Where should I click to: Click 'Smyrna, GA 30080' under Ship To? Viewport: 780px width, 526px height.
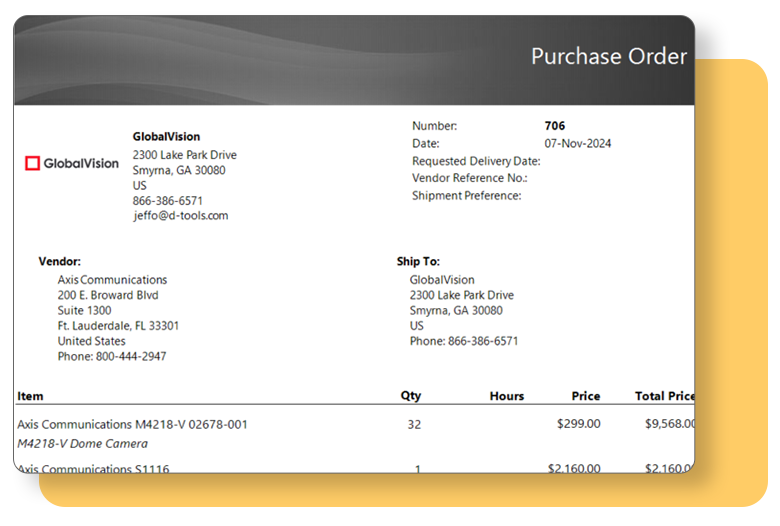pyautogui.click(x=456, y=311)
